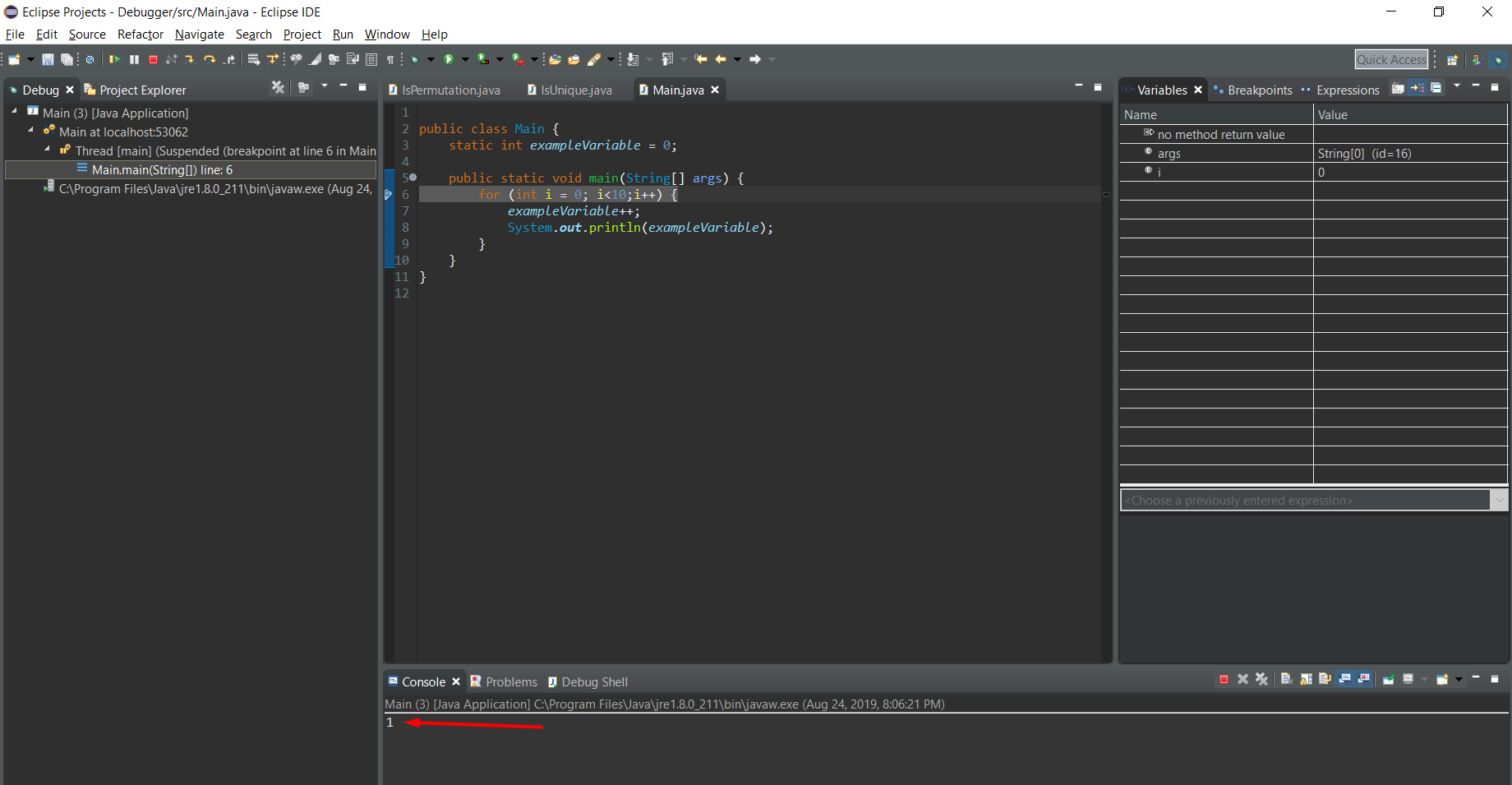Click the Debug bug launch button
This screenshot has height=785, width=1512.
(x=415, y=59)
